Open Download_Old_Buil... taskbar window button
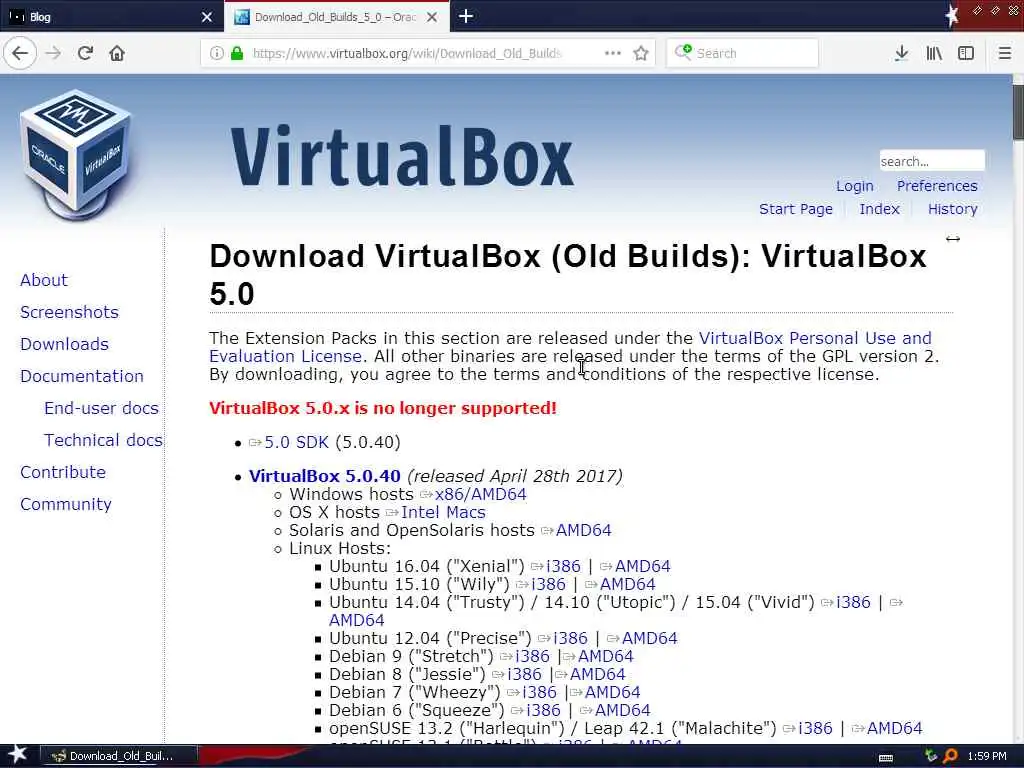The image size is (1024, 768). pos(119,756)
